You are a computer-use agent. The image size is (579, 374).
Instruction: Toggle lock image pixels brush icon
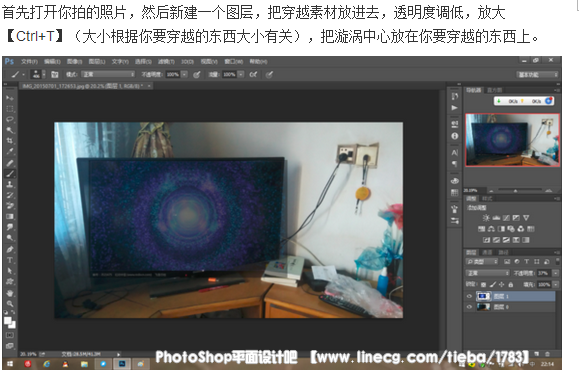[x=493, y=284]
